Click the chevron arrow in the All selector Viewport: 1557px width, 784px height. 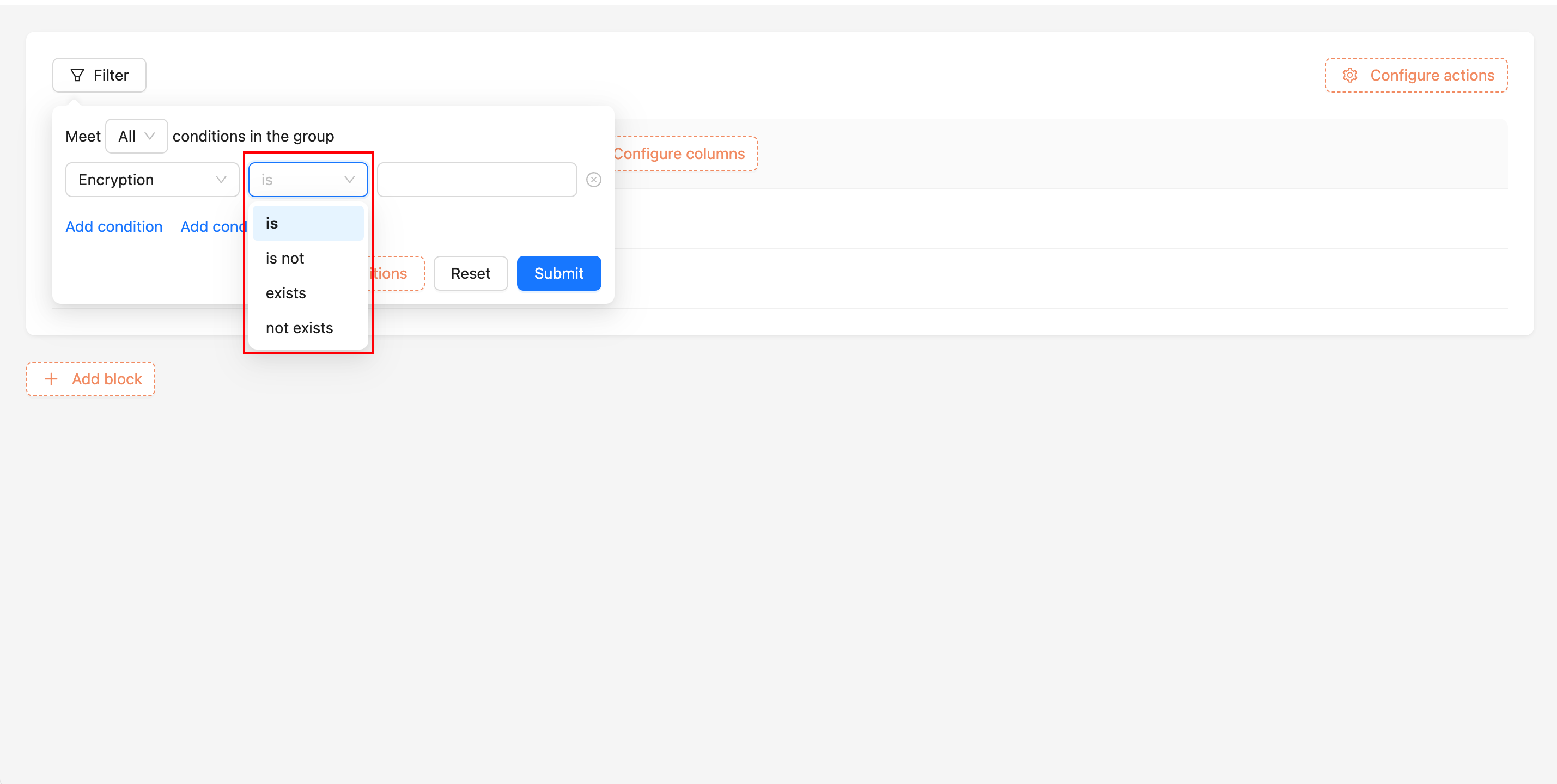click(150, 136)
